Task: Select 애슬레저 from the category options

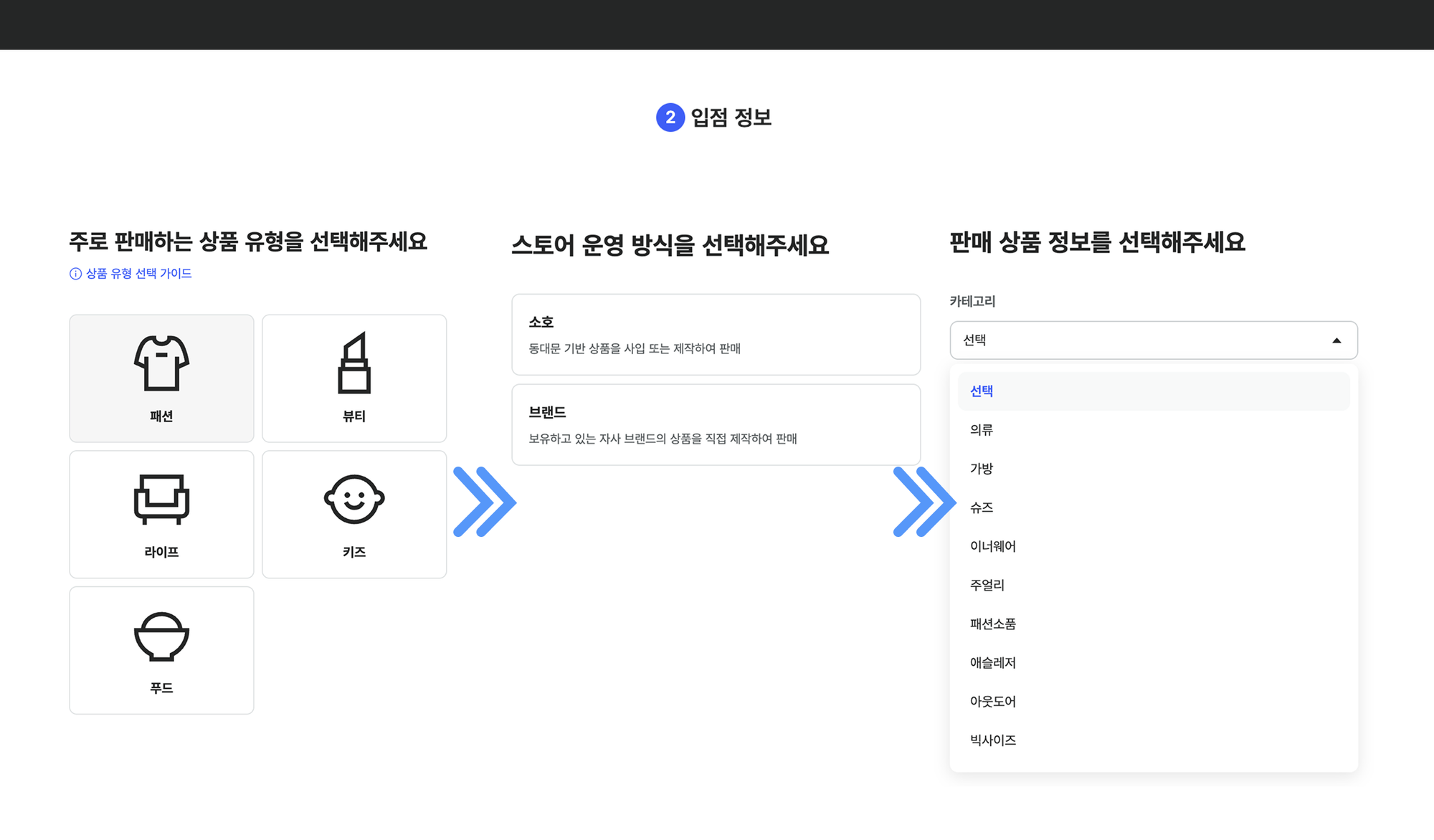Action: [992, 662]
